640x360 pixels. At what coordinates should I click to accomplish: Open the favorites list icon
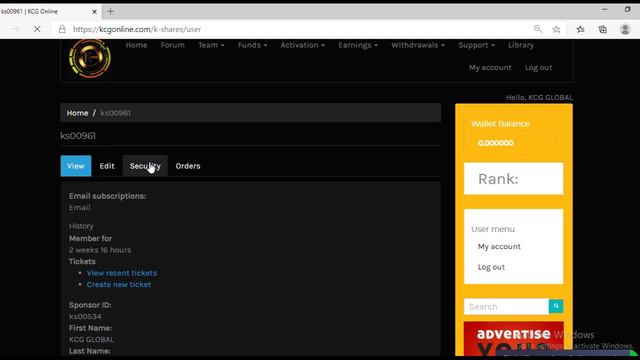tap(580, 29)
